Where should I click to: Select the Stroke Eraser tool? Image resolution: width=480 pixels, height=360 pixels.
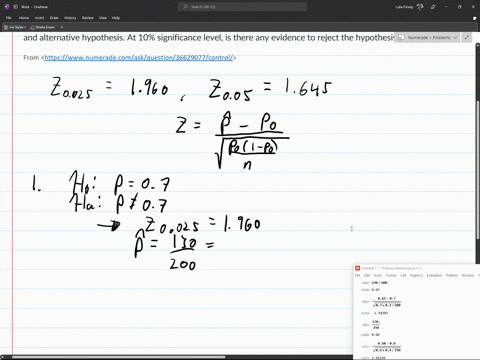pyautogui.click(x=42, y=27)
